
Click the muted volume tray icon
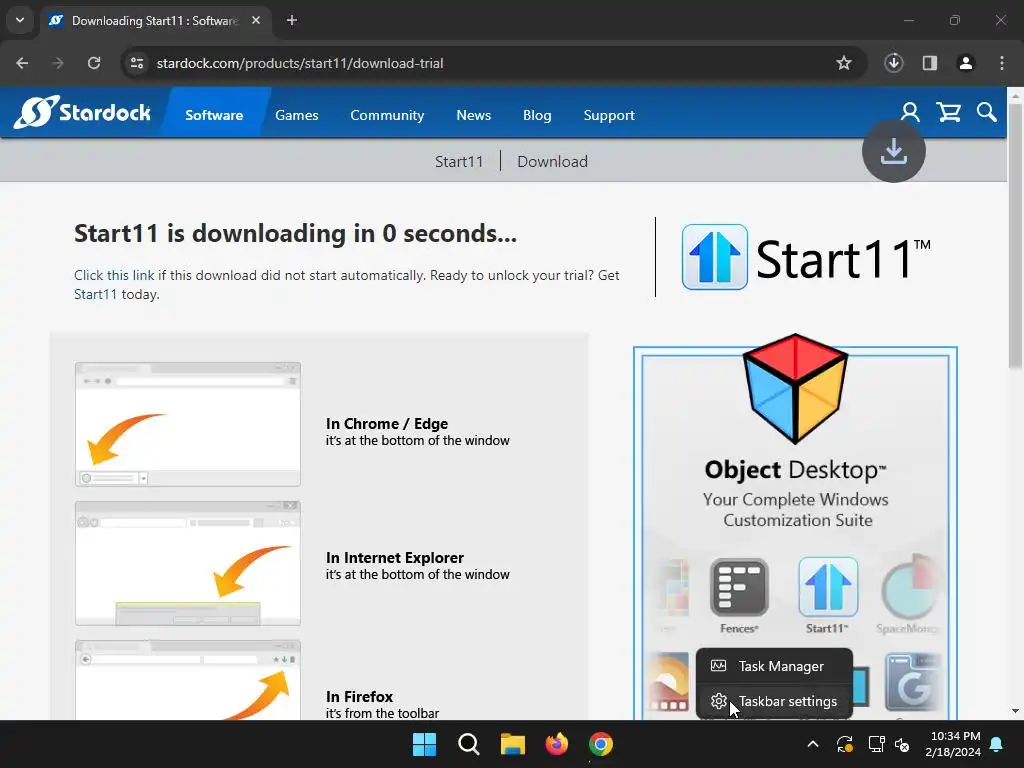902,744
